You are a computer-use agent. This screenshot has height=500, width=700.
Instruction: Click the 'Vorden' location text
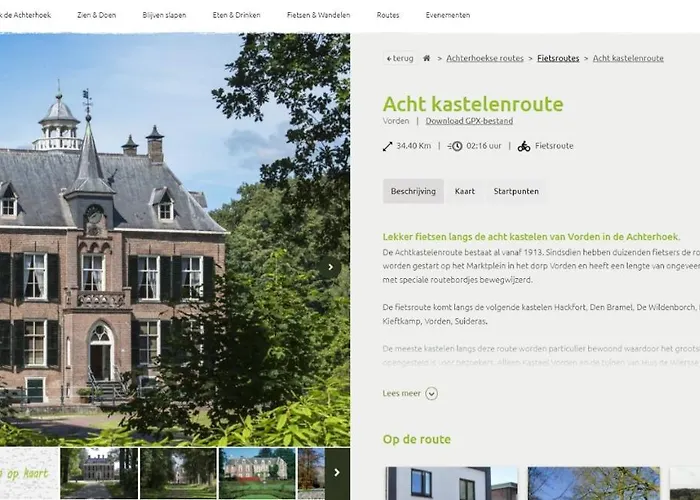[396, 121]
